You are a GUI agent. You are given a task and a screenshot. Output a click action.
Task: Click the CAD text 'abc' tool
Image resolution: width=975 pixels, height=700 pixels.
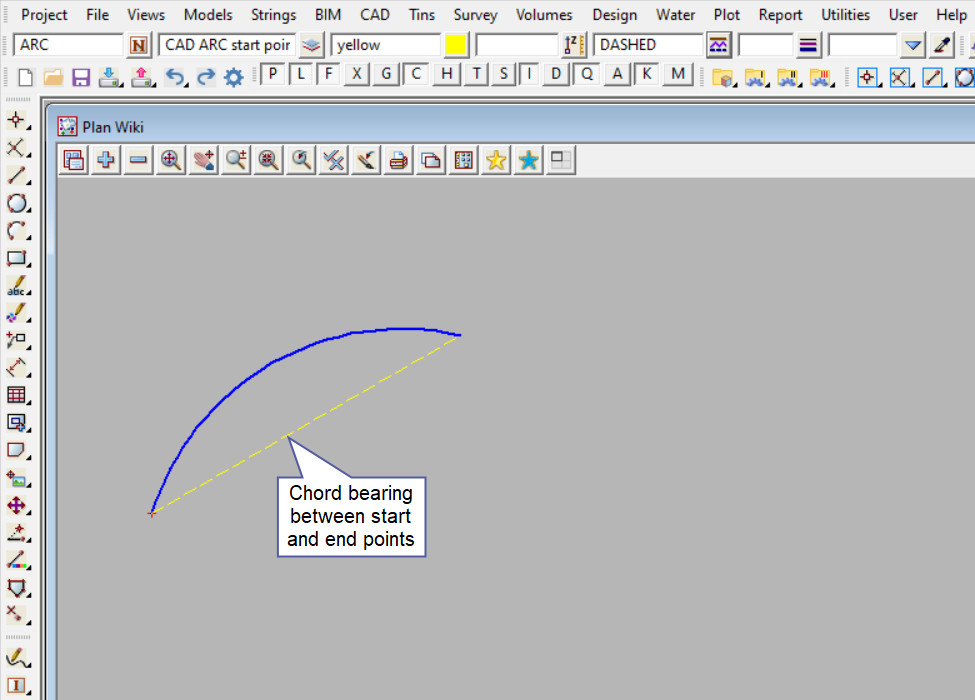[16, 286]
